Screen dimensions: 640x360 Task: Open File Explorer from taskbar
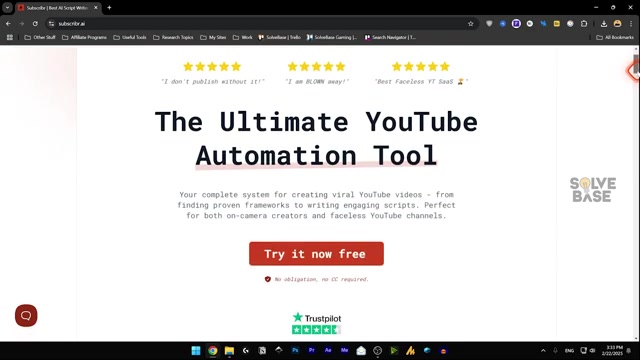pos(229,351)
